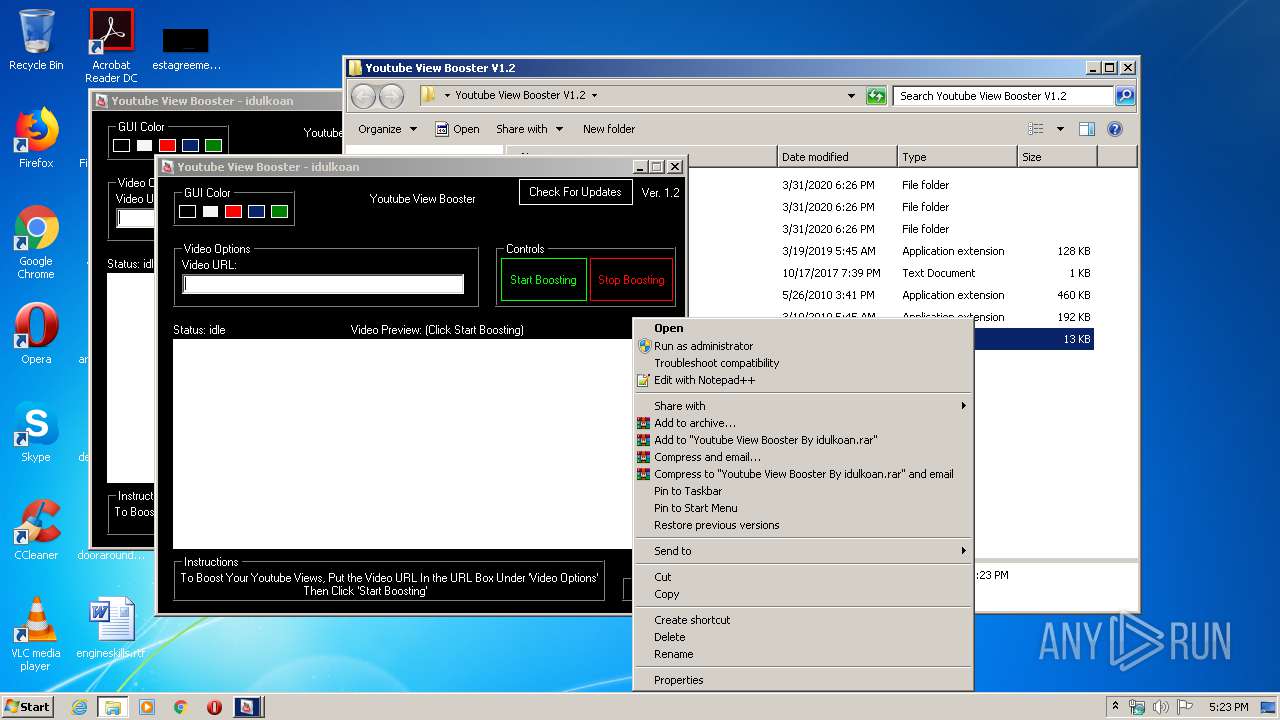Open Firefox desktop shortcut
The width and height of the screenshot is (1280, 720).
(x=36, y=138)
